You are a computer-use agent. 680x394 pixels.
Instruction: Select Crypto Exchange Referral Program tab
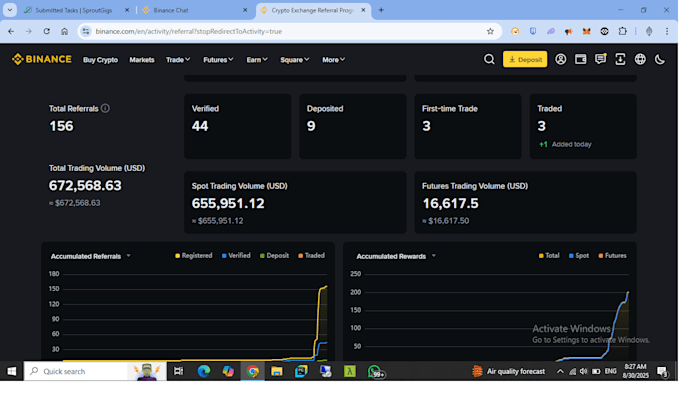(x=312, y=10)
